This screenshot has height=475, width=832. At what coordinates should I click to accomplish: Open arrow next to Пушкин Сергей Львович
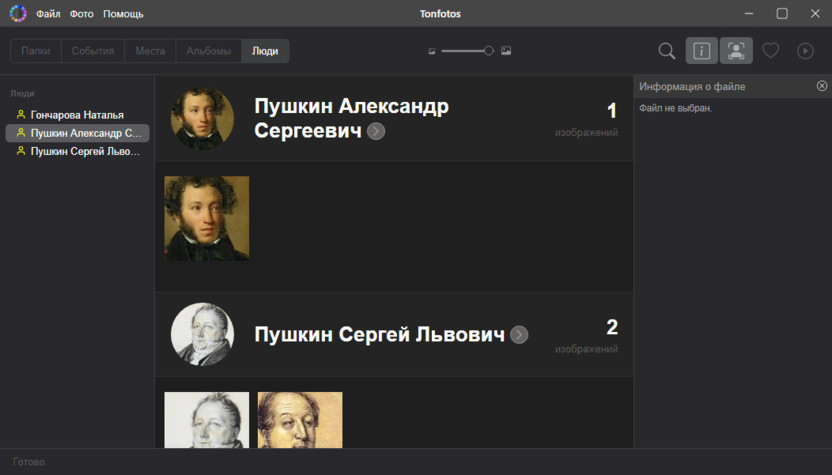point(519,335)
